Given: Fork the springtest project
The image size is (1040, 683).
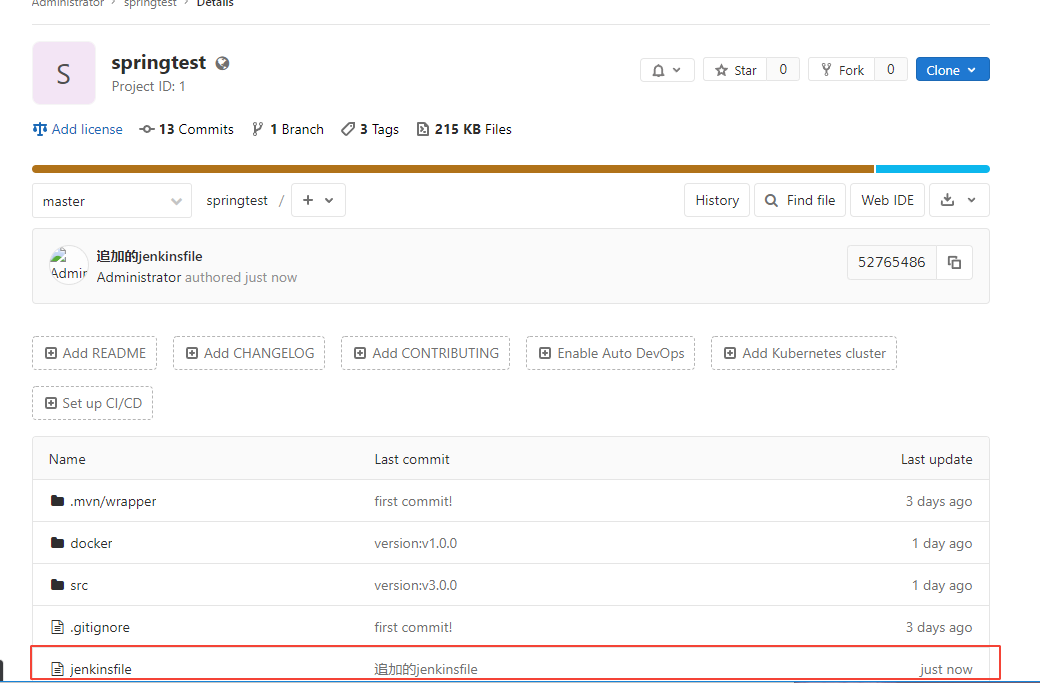Looking at the screenshot, I should click(x=842, y=70).
